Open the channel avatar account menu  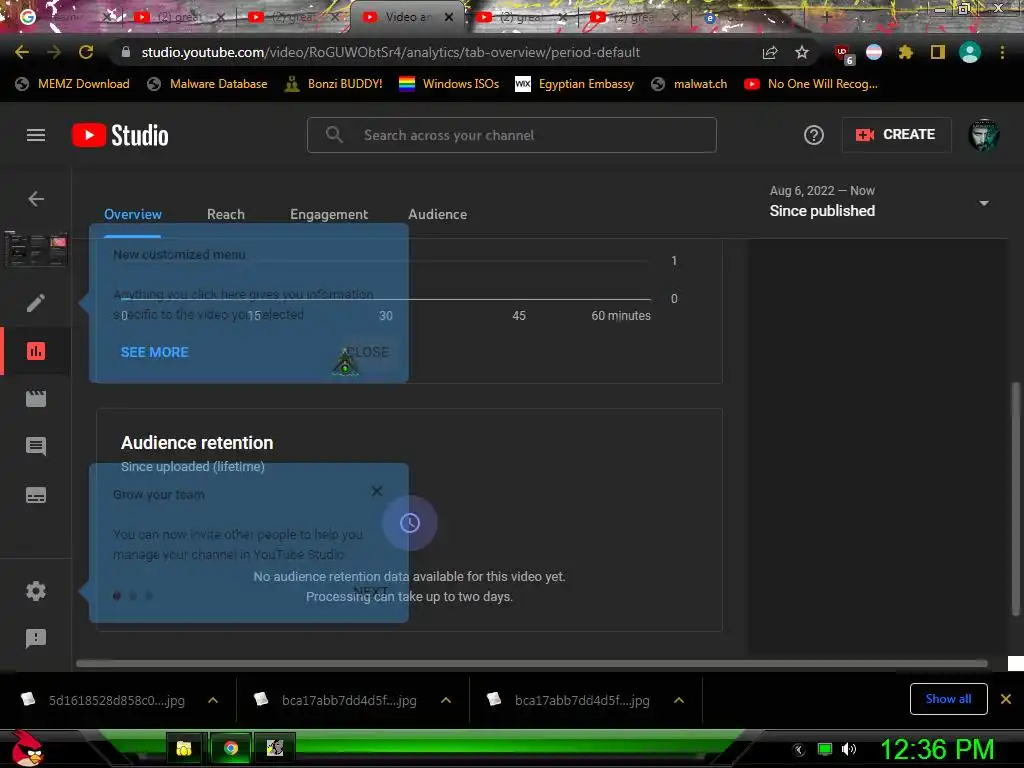point(984,135)
